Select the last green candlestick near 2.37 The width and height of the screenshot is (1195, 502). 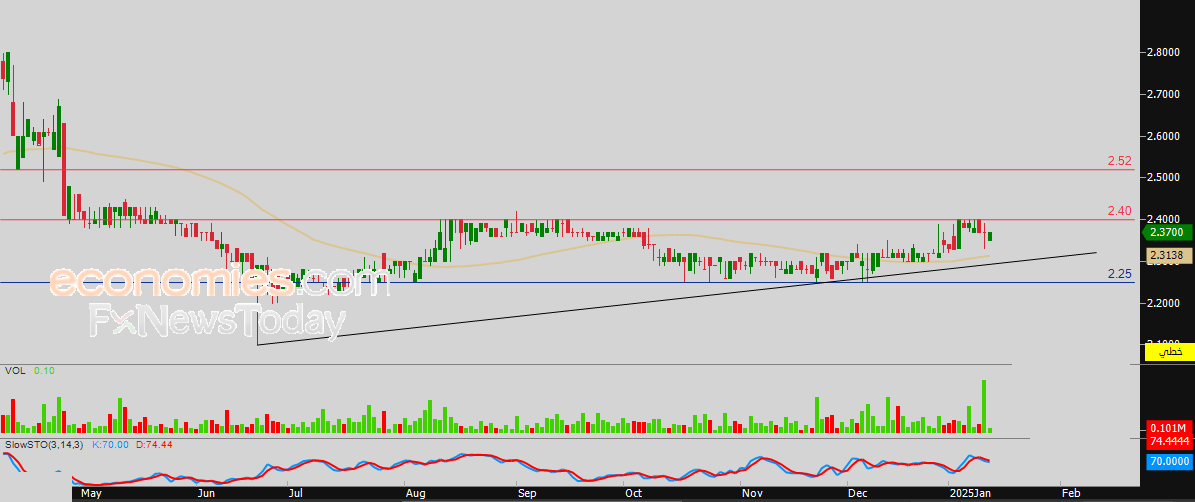coord(990,236)
